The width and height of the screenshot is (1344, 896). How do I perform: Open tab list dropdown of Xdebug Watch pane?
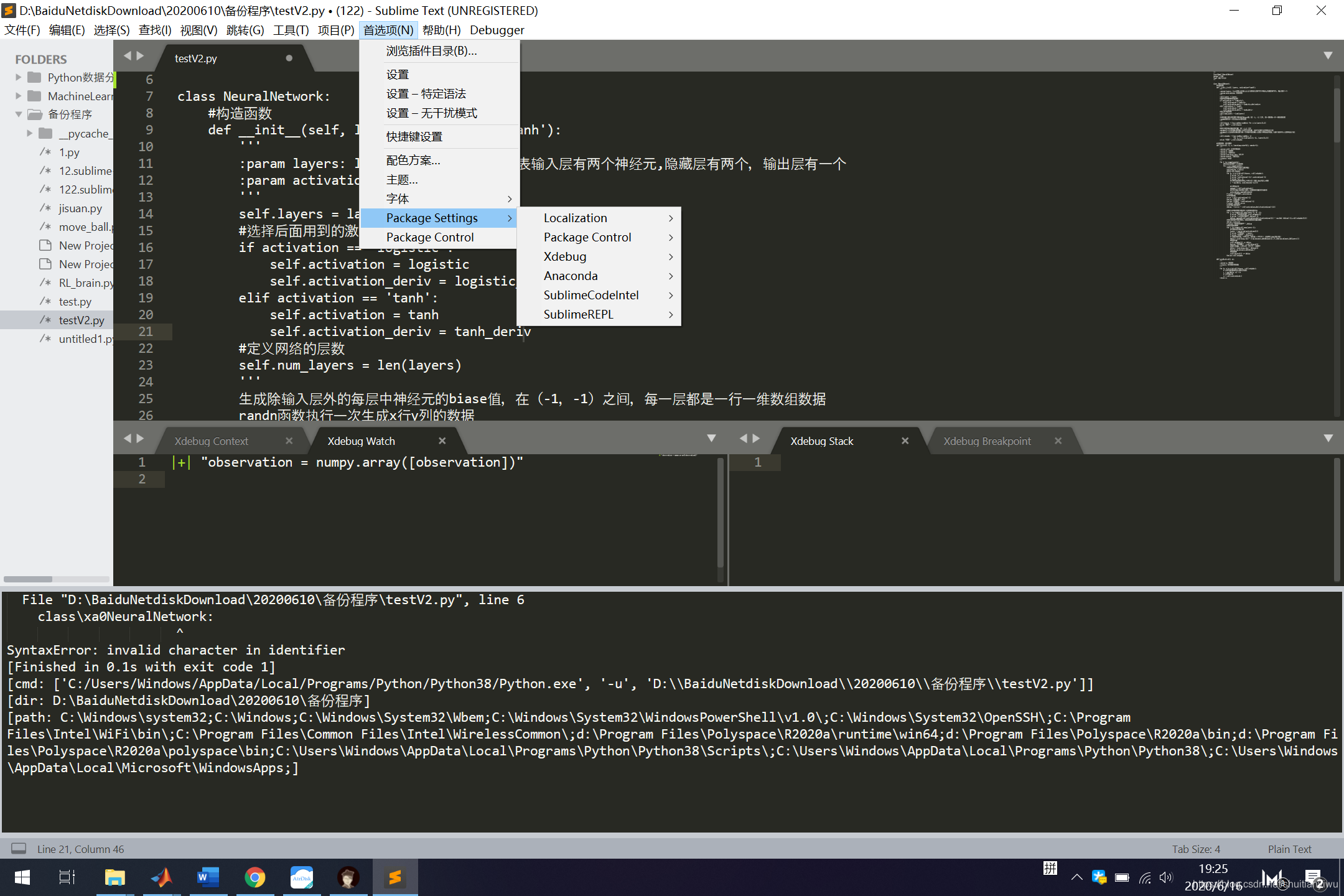(711, 438)
